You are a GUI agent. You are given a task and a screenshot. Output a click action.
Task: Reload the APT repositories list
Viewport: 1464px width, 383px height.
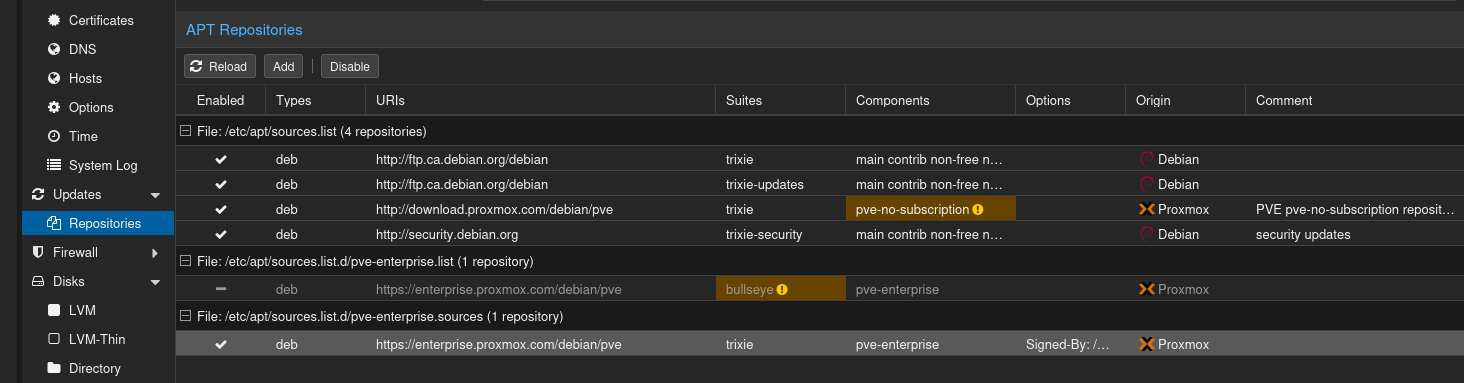[220, 66]
